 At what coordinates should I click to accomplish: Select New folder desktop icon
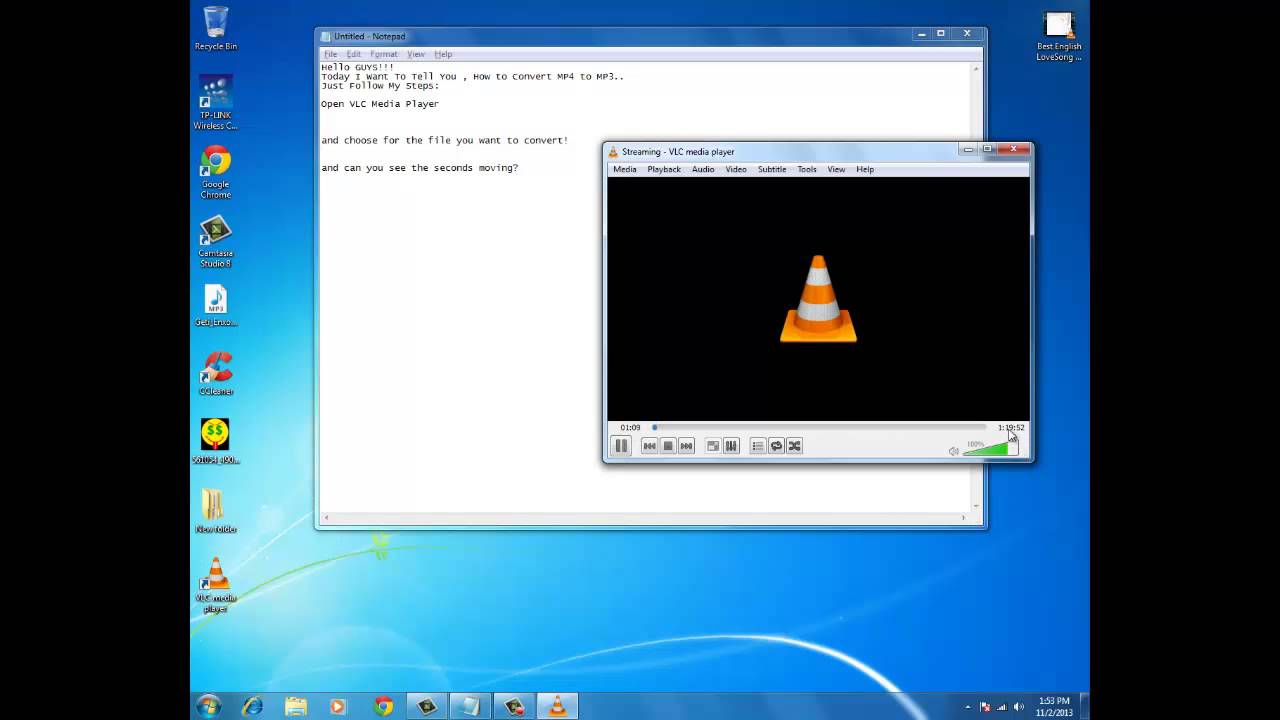(x=216, y=511)
